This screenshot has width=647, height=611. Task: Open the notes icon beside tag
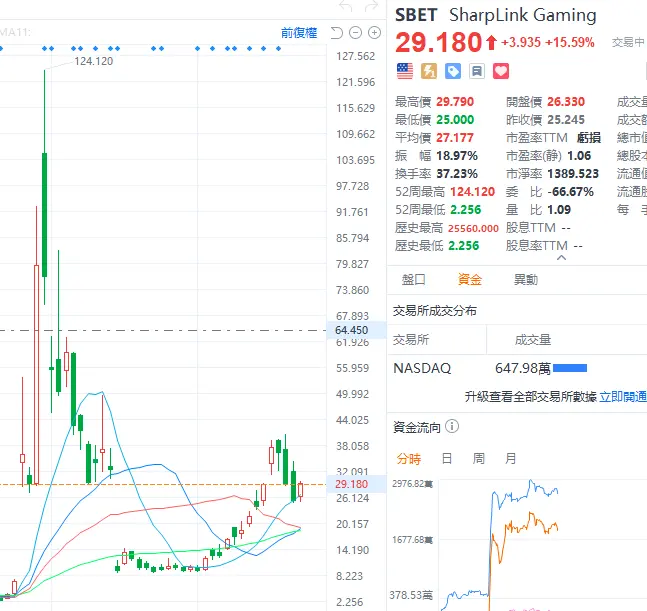pos(477,71)
